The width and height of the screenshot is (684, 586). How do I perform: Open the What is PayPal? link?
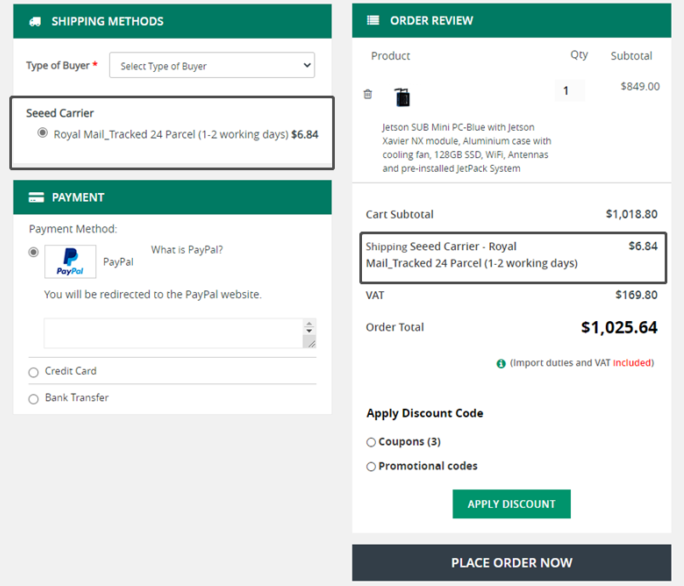(187, 250)
